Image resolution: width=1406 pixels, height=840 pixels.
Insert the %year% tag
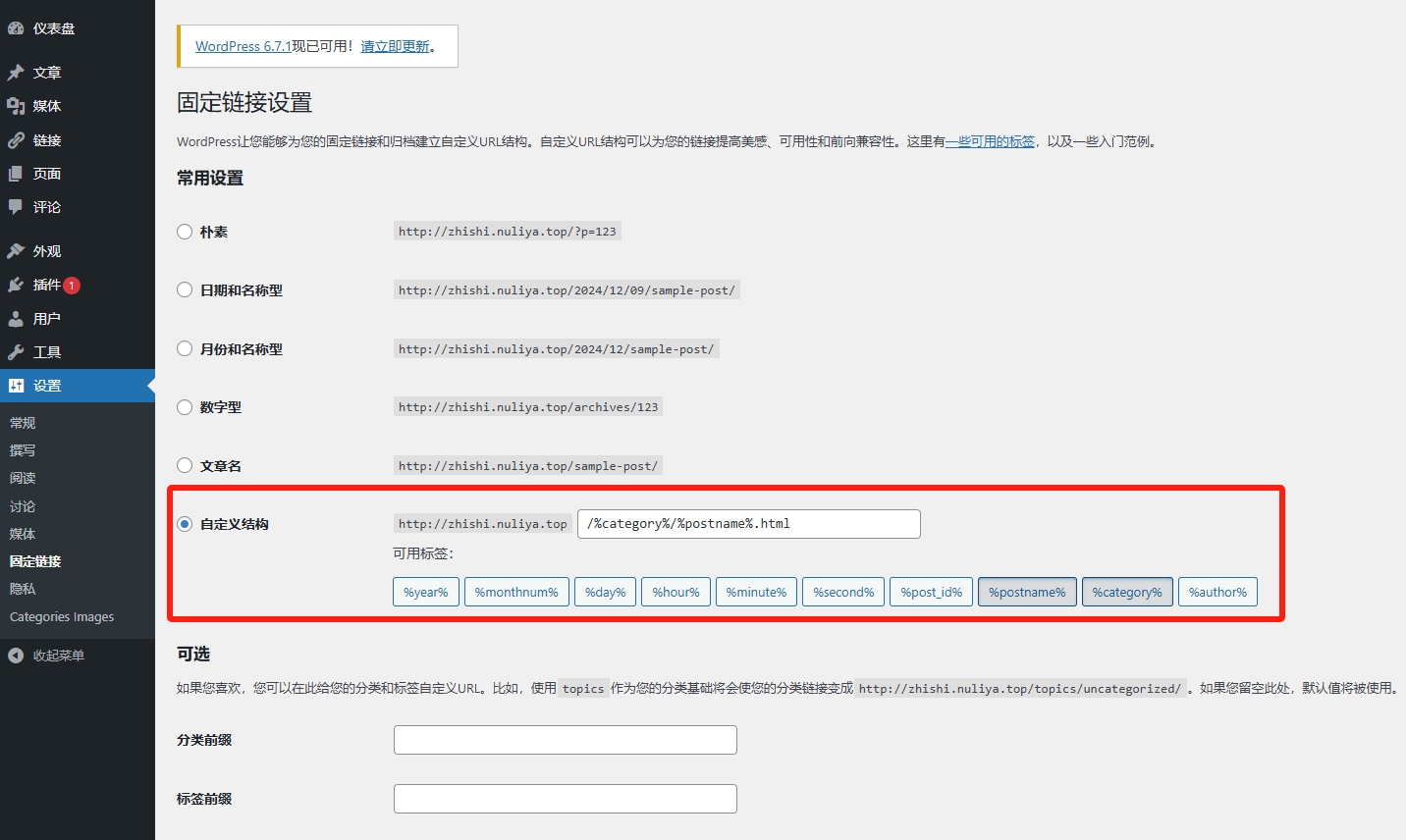pyautogui.click(x=426, y=592)
